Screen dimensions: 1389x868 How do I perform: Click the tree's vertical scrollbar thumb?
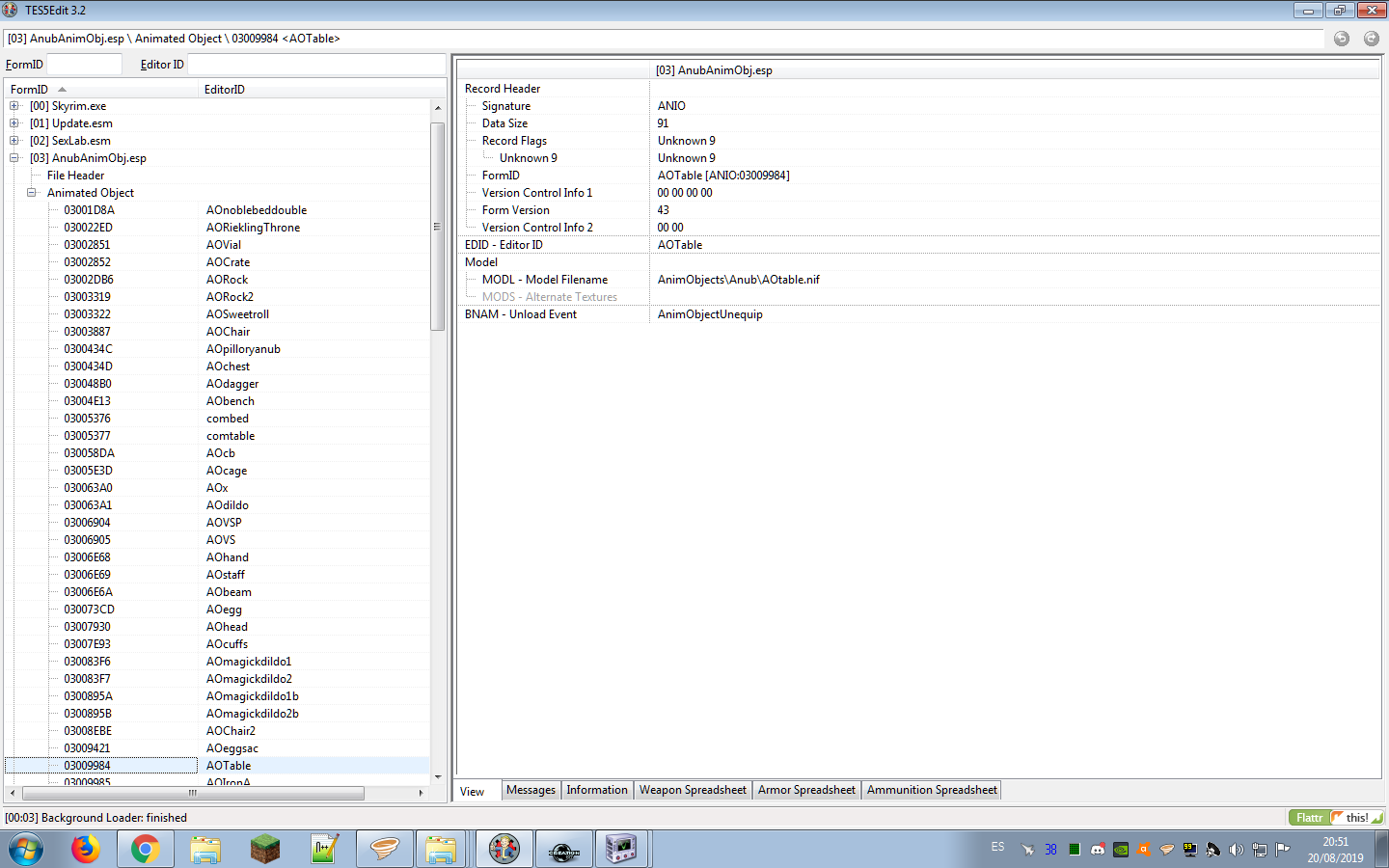438,227
